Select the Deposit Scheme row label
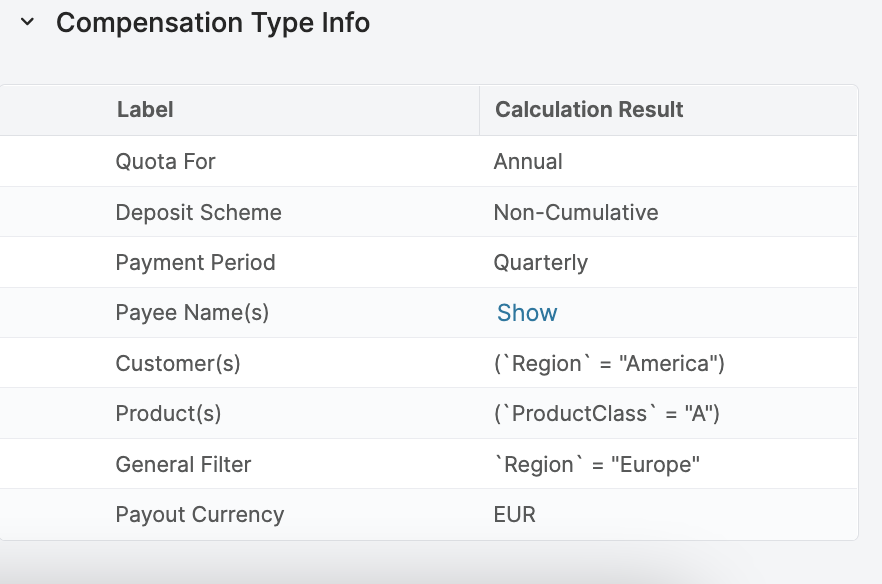The height and width of the screenshot is (584, 882). 198,212
